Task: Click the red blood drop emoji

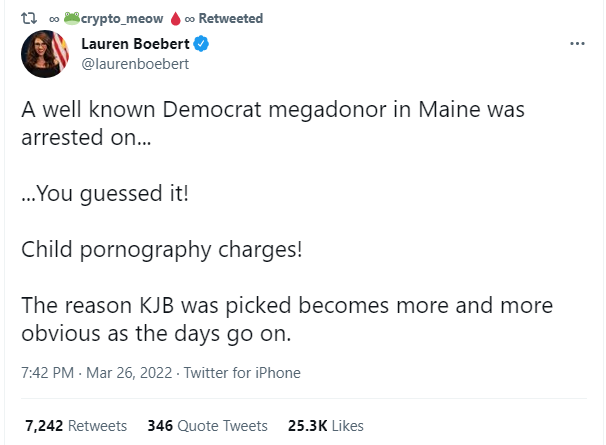Action: point(174,18)
